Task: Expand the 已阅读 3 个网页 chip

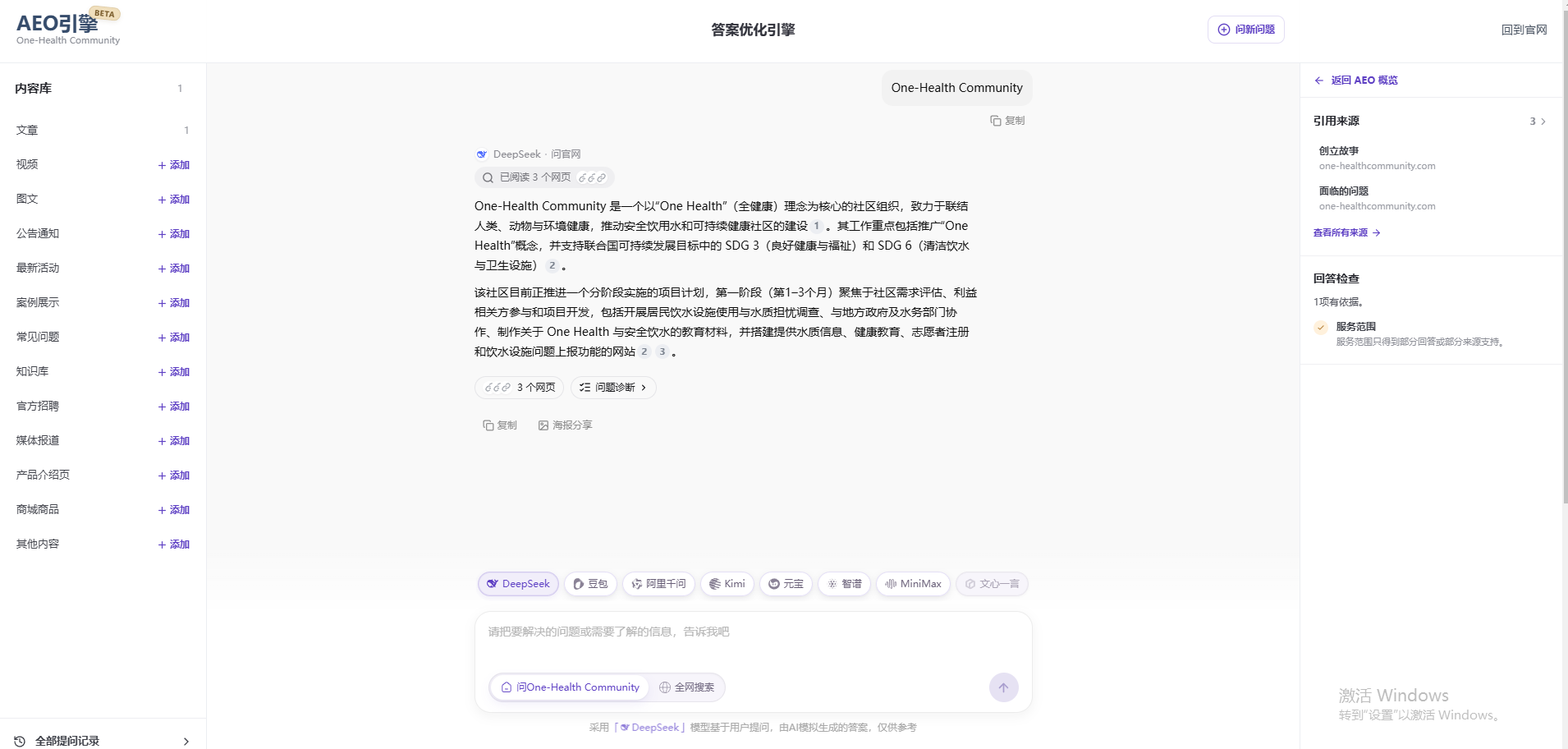Action: [543, 177]
